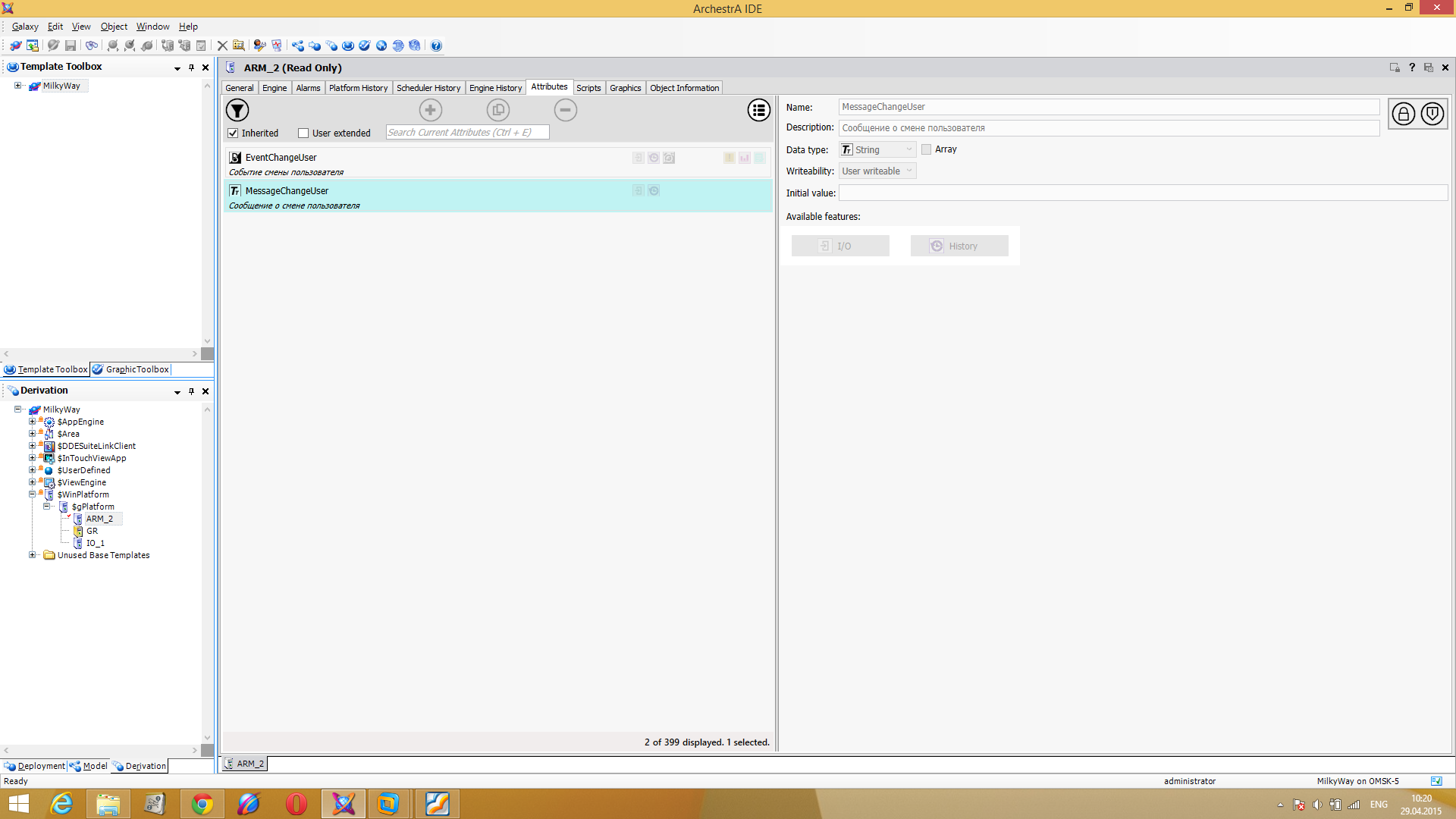The width and height of the screenshot is (1456, 819).
Task: Open the Galaxy menu
Action: [x=24, y=27]
